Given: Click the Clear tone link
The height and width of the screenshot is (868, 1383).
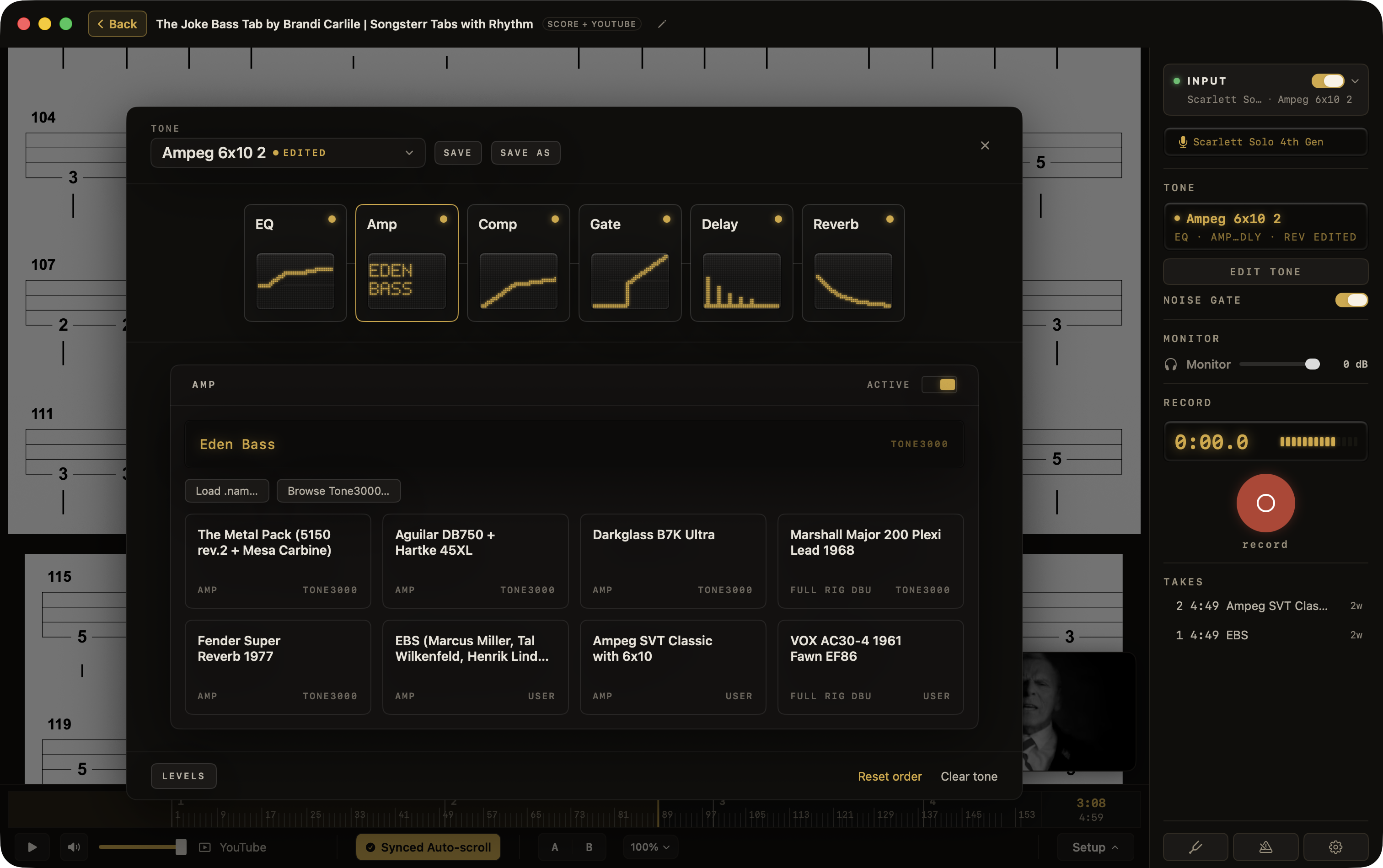Looking at the screenshot, I should [x=969, y=776].
